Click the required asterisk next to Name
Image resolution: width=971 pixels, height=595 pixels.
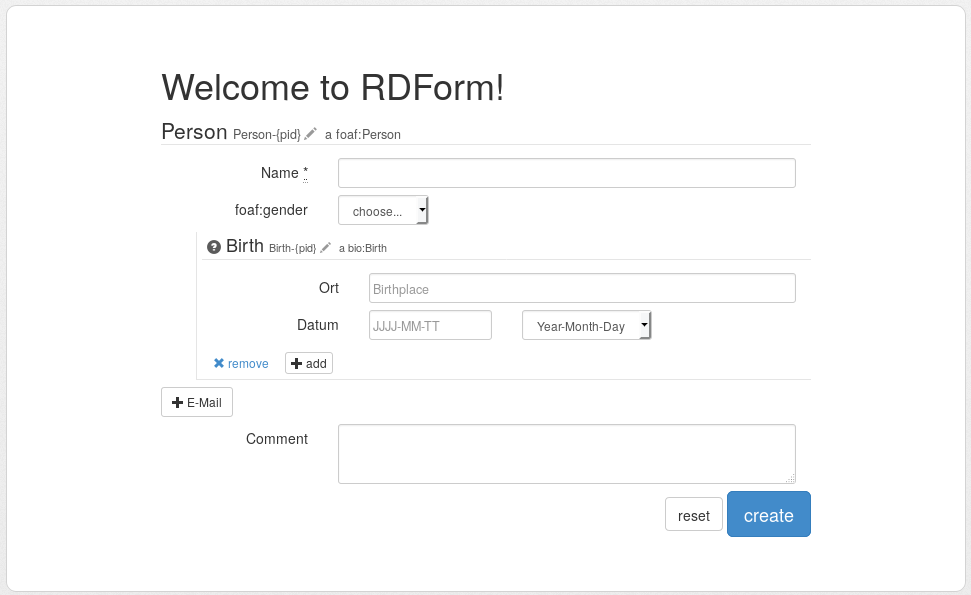point(305,173)
